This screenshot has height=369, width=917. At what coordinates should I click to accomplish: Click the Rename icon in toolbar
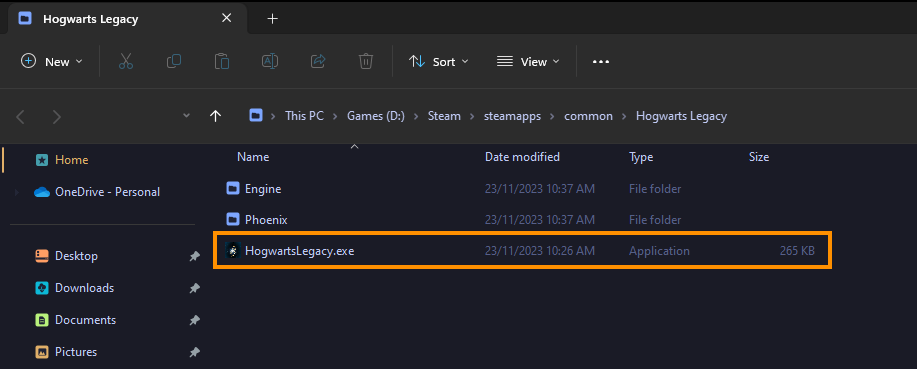click(270, 61)
